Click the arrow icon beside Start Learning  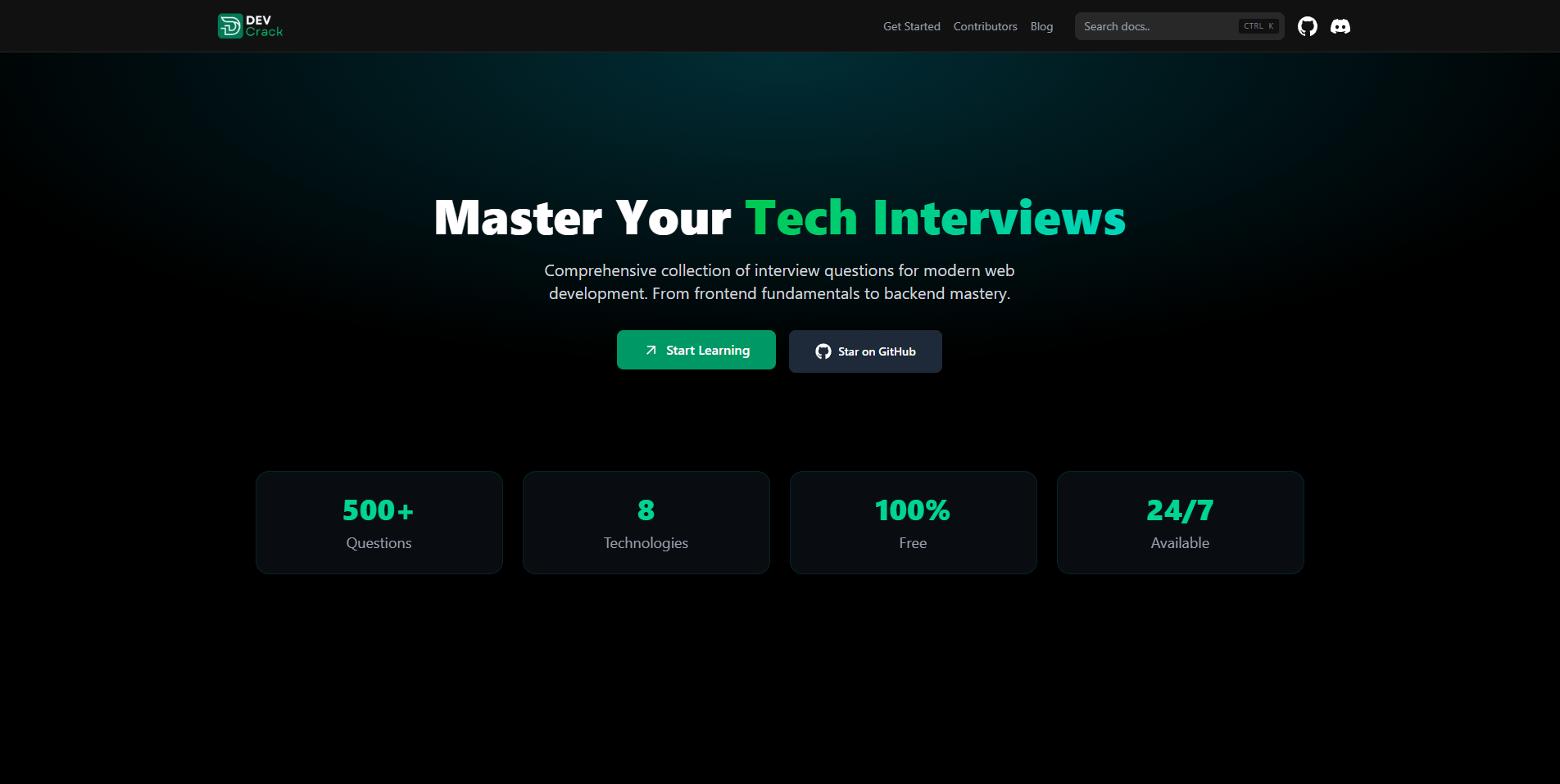651,351
